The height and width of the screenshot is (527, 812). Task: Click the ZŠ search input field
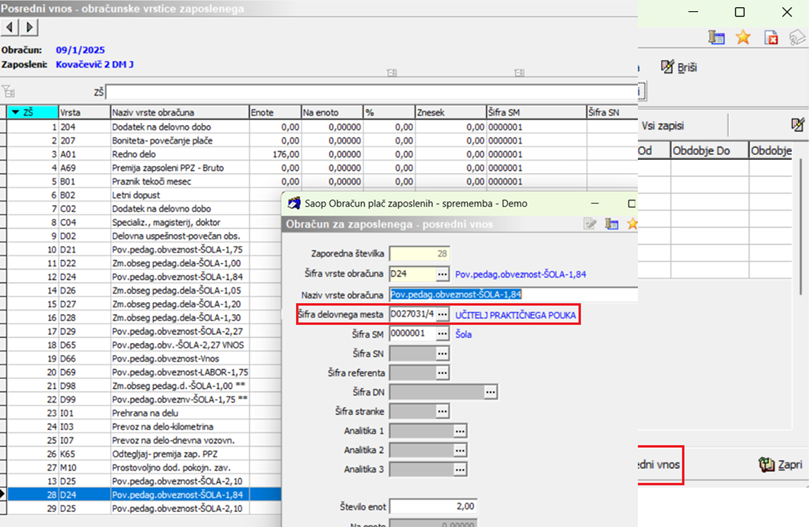[370, 92]
